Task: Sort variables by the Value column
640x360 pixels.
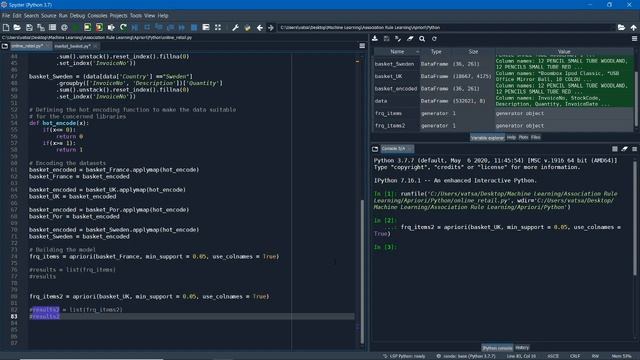Action: pyautogui.click(x=564, y=52)
